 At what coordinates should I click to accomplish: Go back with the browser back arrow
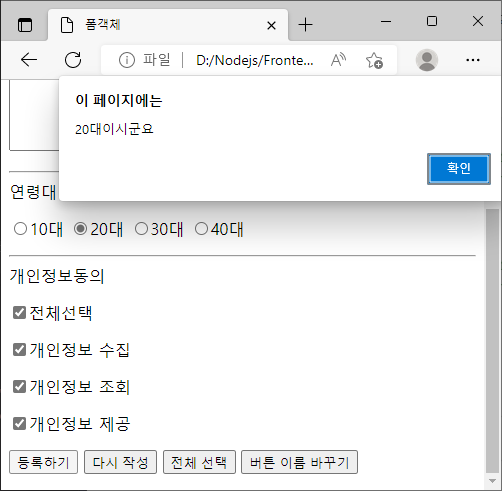[29, 60]
